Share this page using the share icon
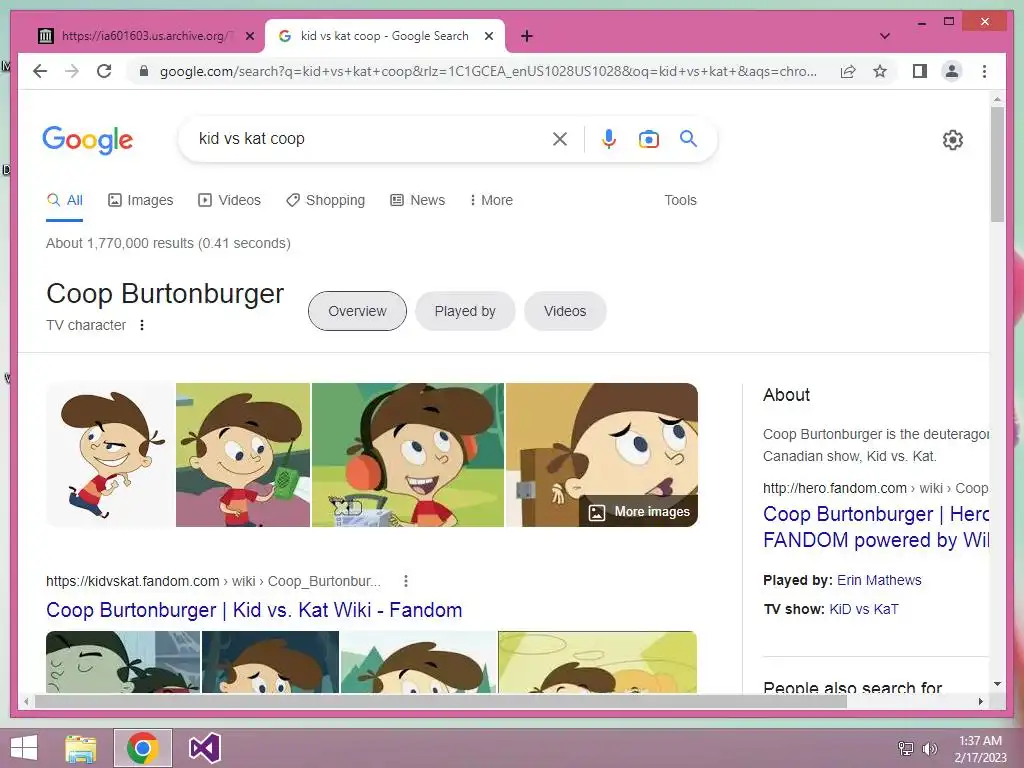 (848, 71)
